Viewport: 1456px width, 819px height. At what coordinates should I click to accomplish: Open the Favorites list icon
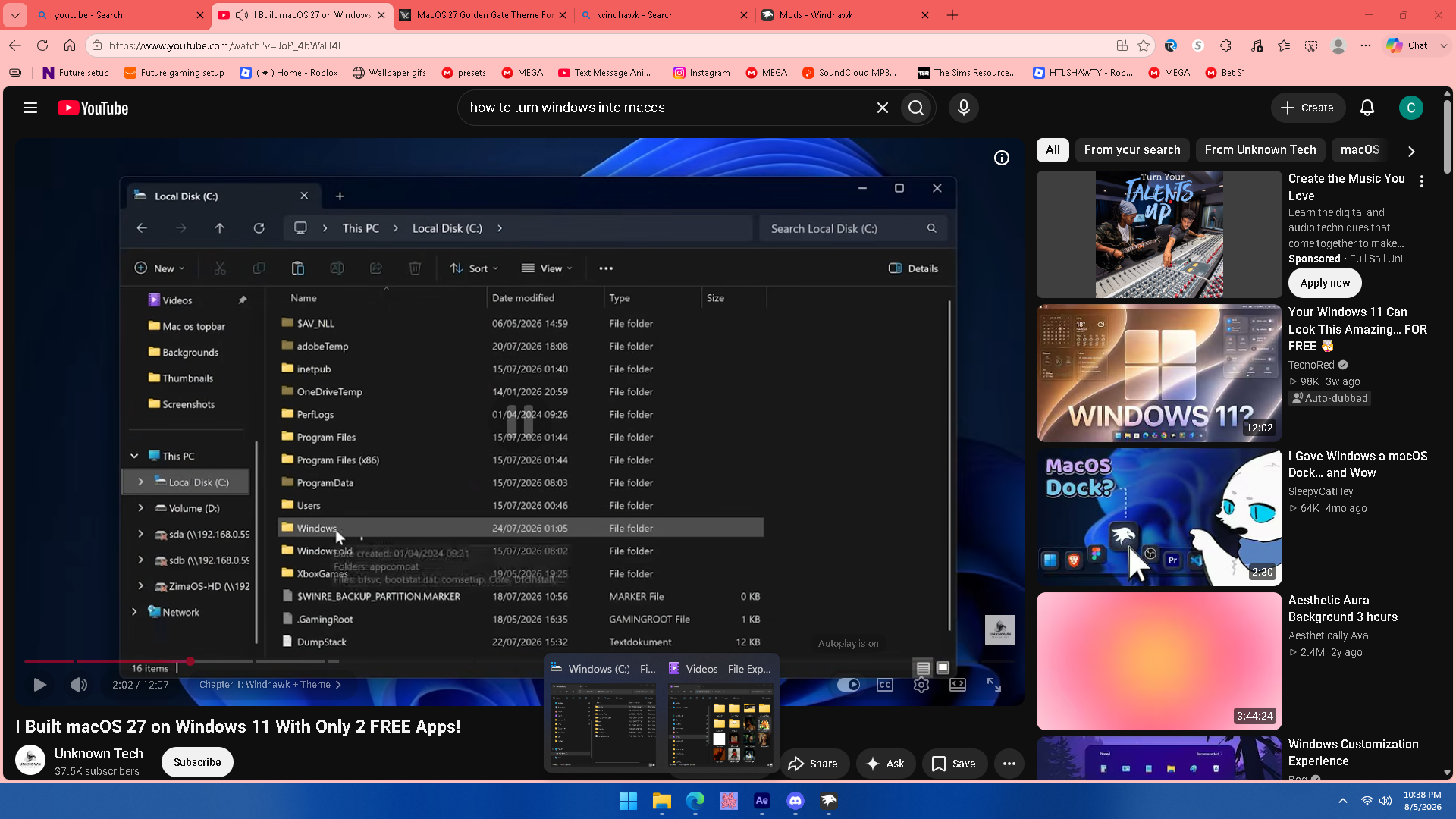pyautogui.click(x=1284, y=45)
